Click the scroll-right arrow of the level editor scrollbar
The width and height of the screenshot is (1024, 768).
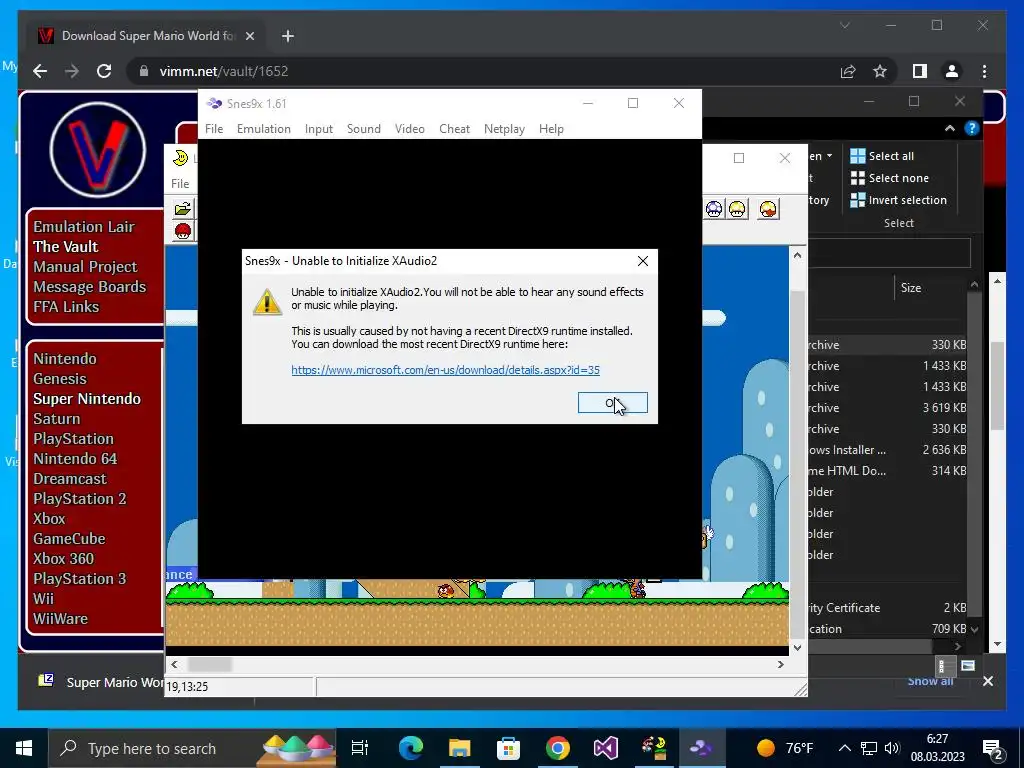[x=780, y=664]
